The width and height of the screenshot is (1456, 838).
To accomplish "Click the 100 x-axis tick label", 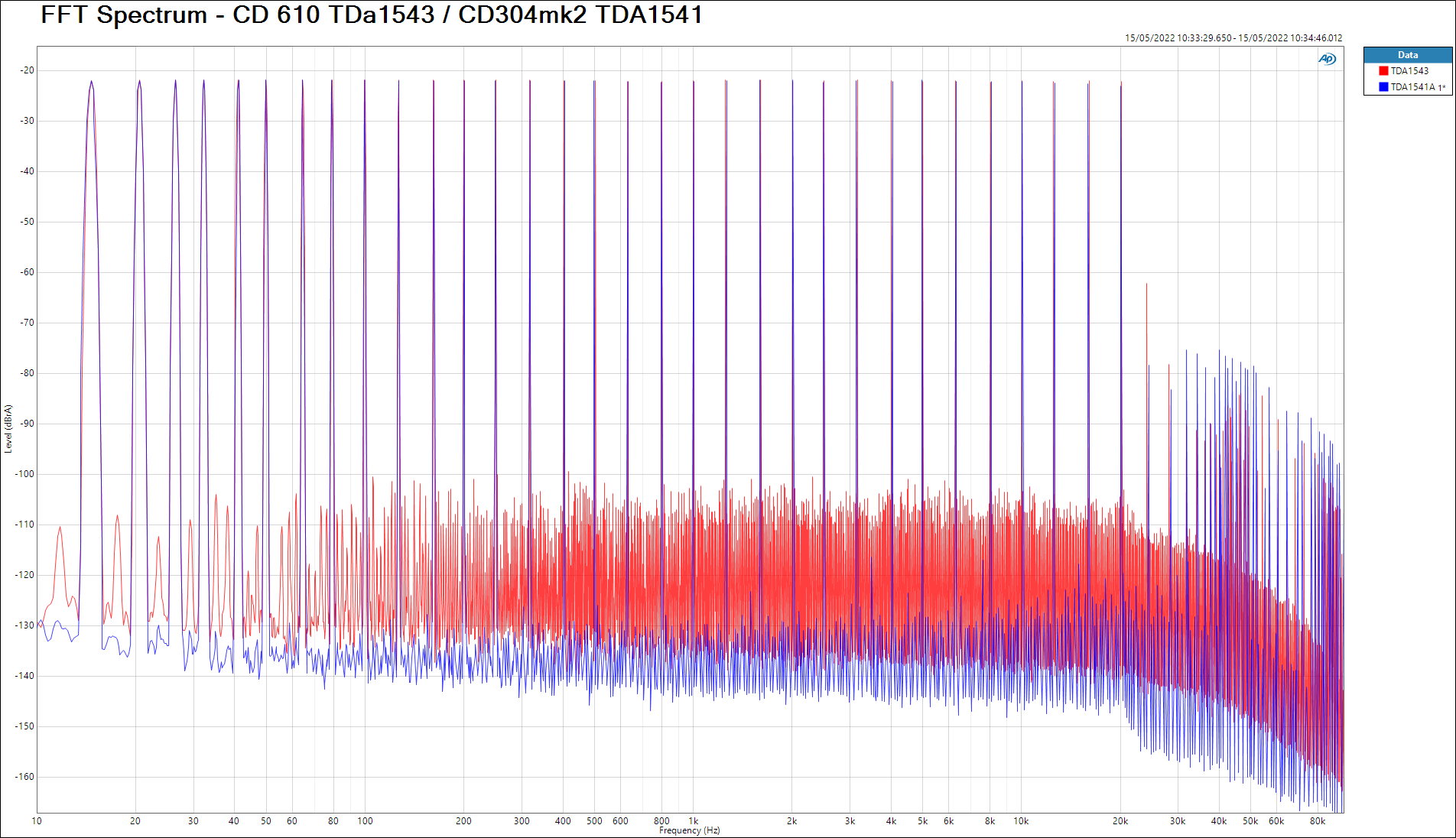I will pyautogui.click(x=365, y=821).
